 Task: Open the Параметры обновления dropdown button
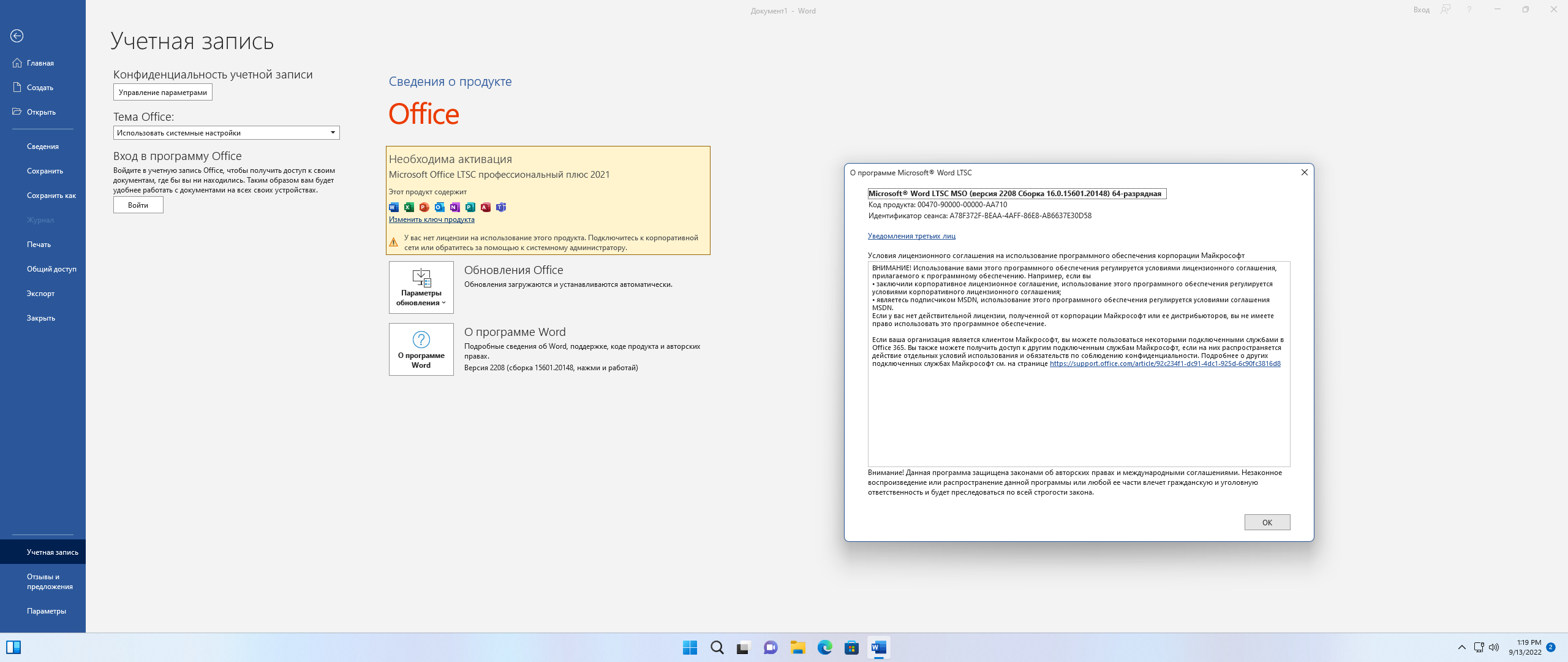(x=421, y=287)
